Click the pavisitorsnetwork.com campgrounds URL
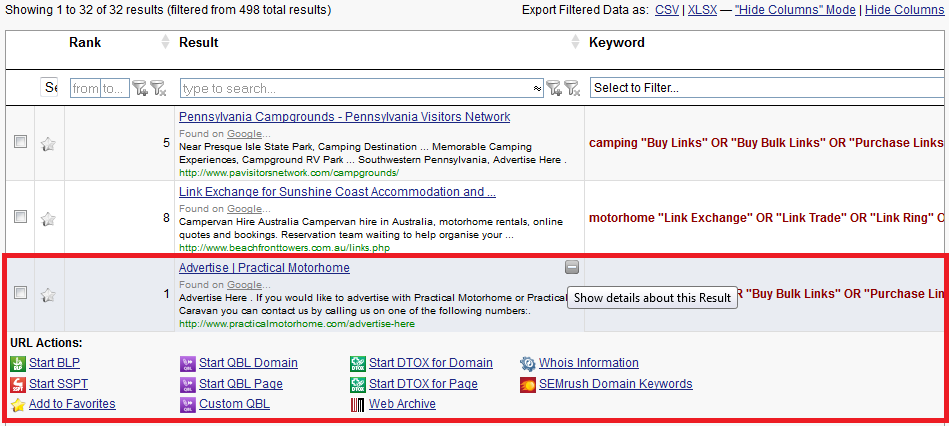Screen dimensions: 949x426 (289, 172)
